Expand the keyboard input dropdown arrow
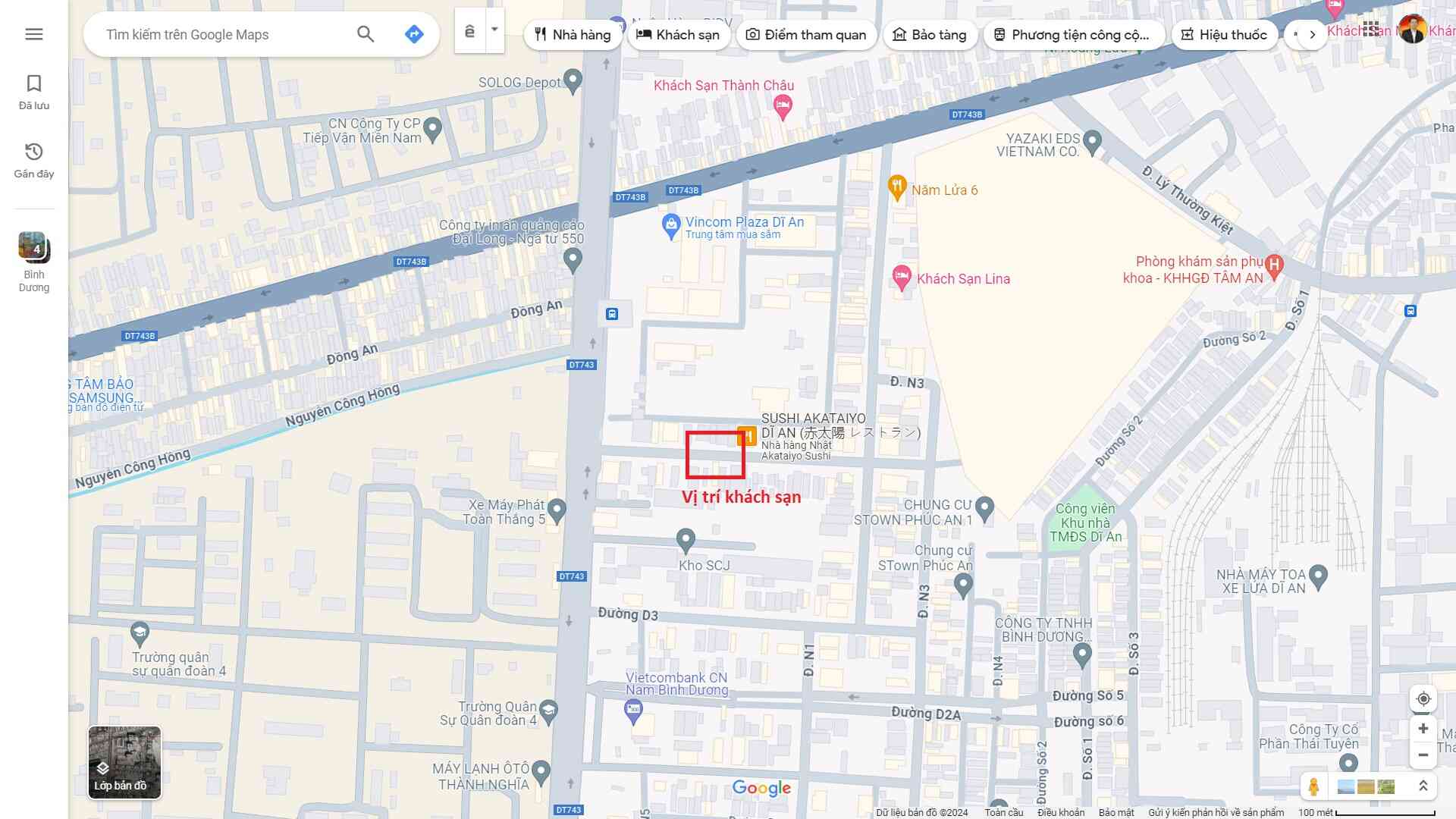This screenshot has height=819, width=1456. 494,30
